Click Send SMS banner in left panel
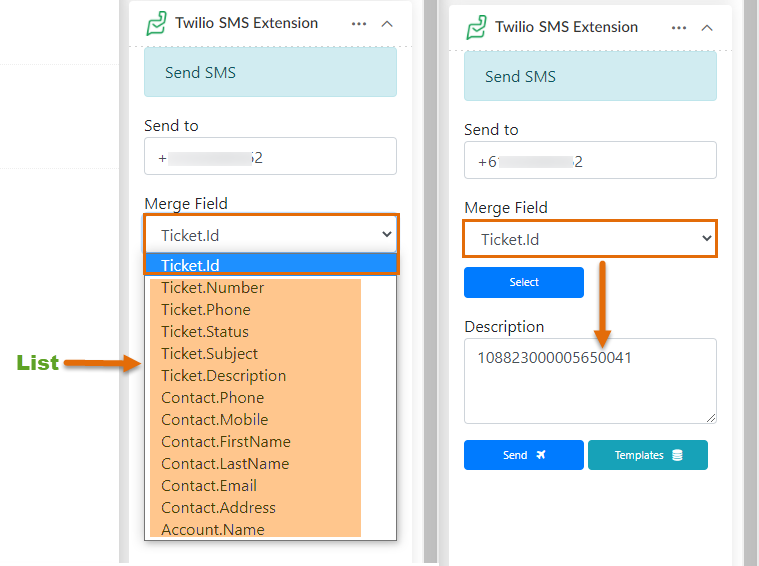The image size is (759, 566). click(271, 72)
